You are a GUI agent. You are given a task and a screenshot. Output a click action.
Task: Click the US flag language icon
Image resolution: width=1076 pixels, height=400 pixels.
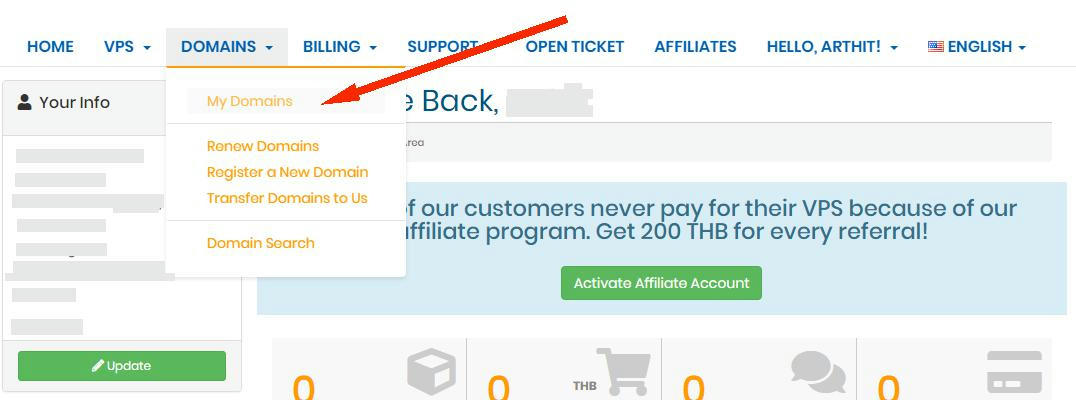click(x=935, y=47)
